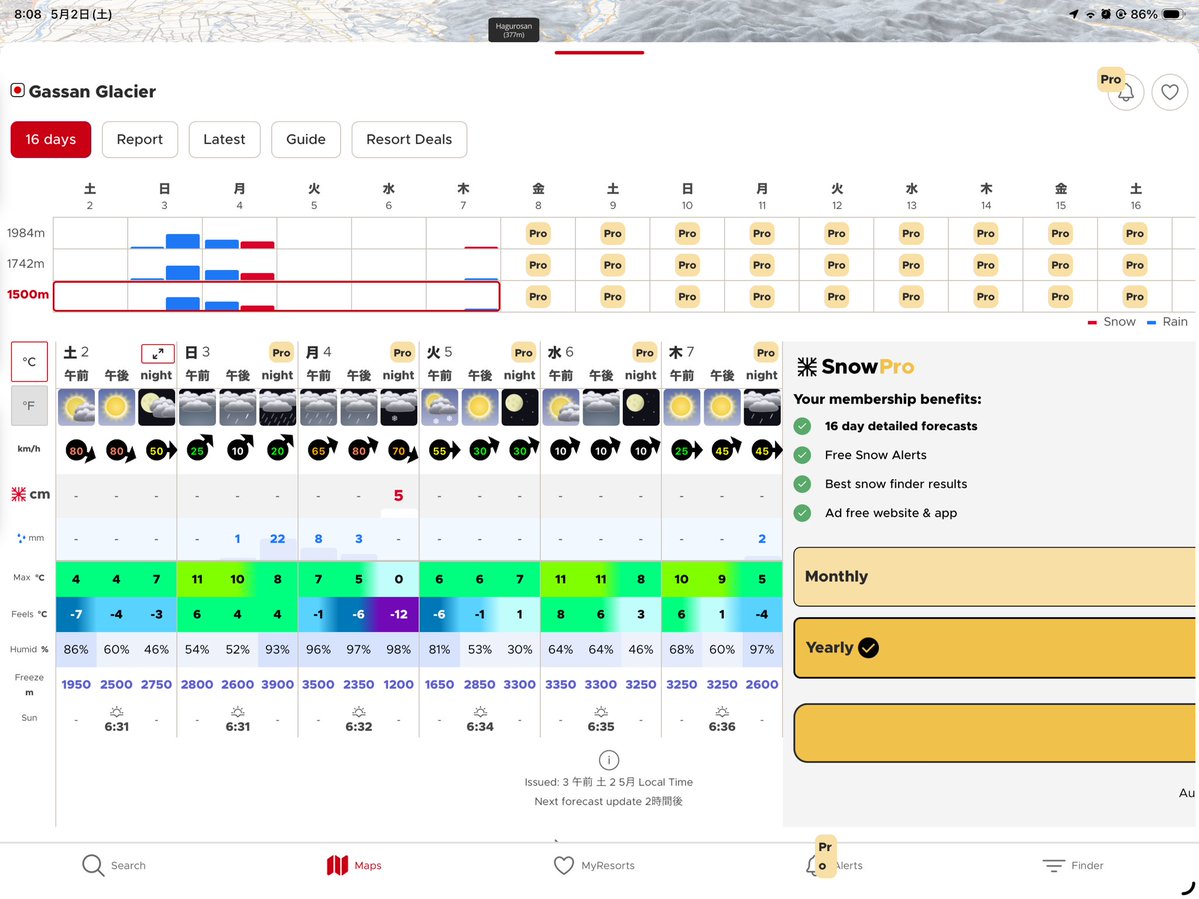The image size is (1199, 899).
Task: Open the Guide tab
Action: coord(306,139)
